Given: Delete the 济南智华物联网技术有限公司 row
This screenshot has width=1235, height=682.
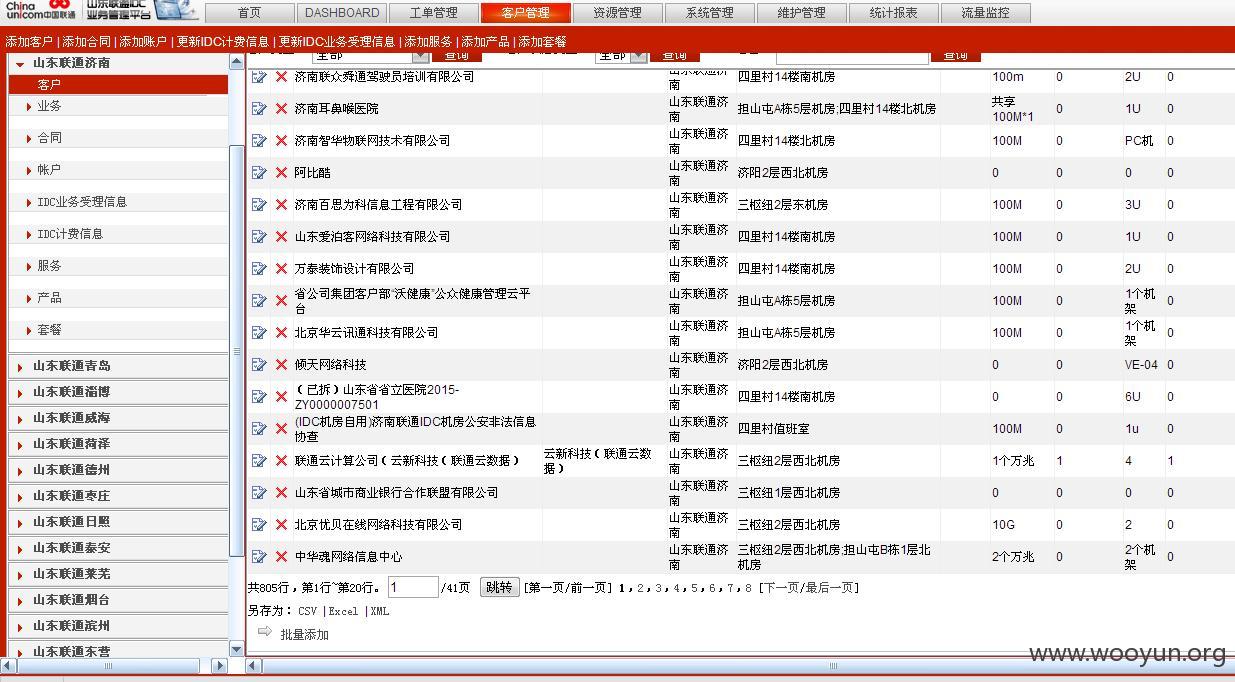Looking at the screenshot, I should [281, 140].
